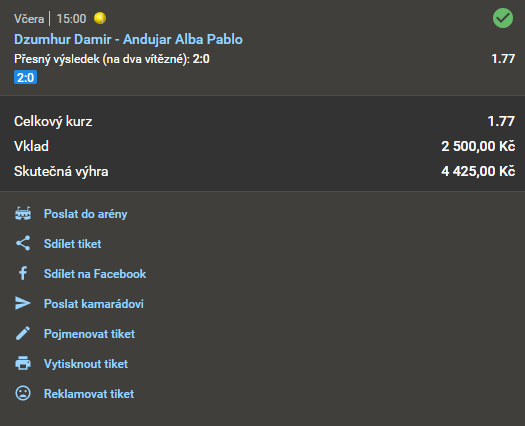Click the paper plane send icon

(23, 303)
